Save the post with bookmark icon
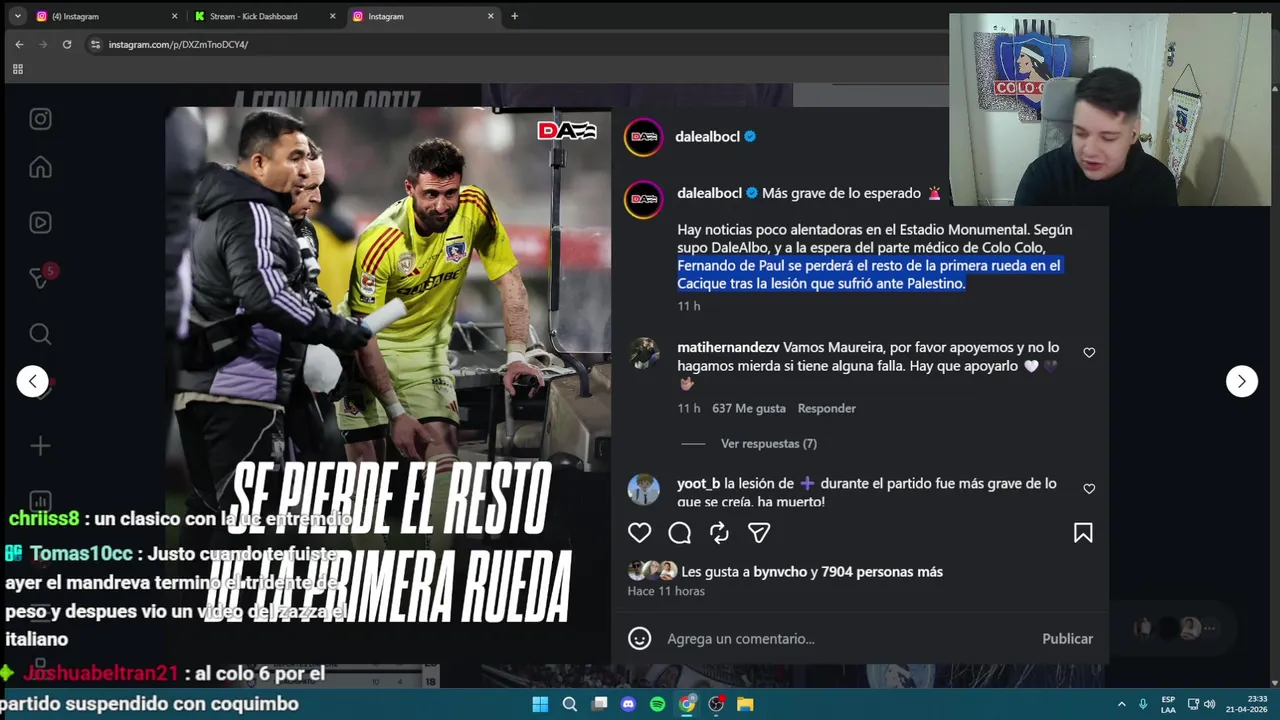The image size is (1280, 720). coord(1083,533)
